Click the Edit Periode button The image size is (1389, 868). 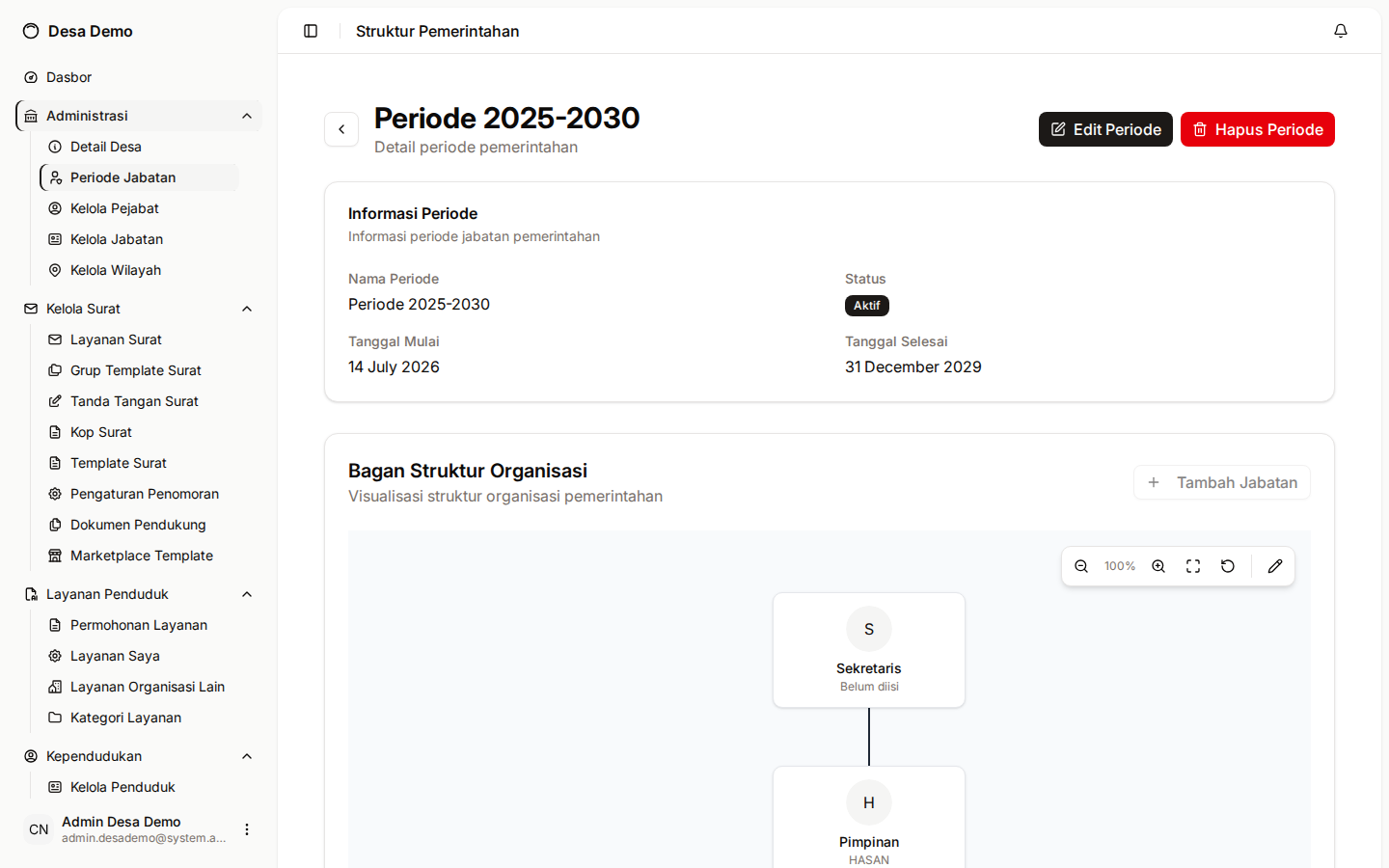[x=1105, y=129]
